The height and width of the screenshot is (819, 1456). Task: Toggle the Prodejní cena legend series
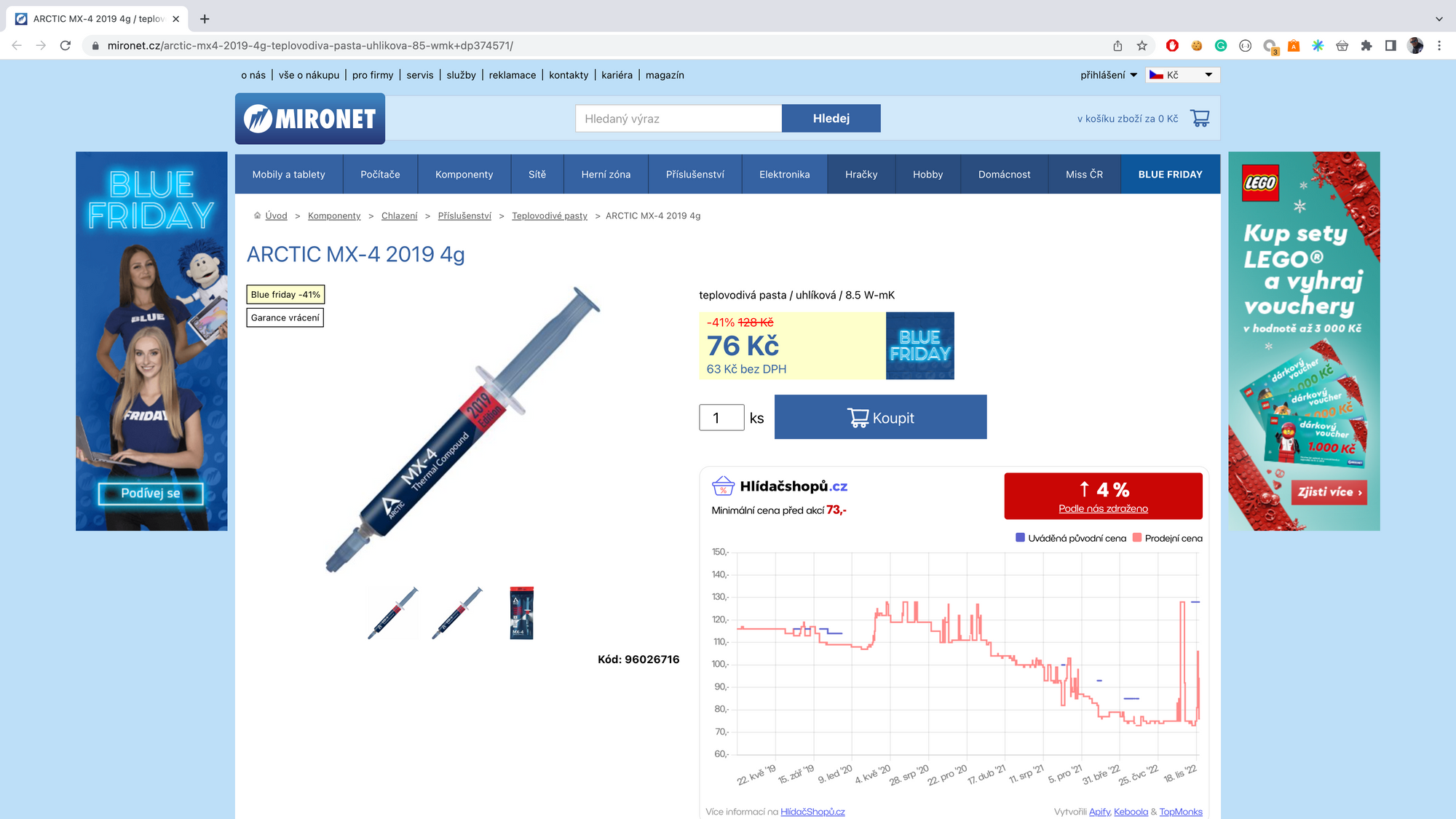click(x=1168, y=538)
